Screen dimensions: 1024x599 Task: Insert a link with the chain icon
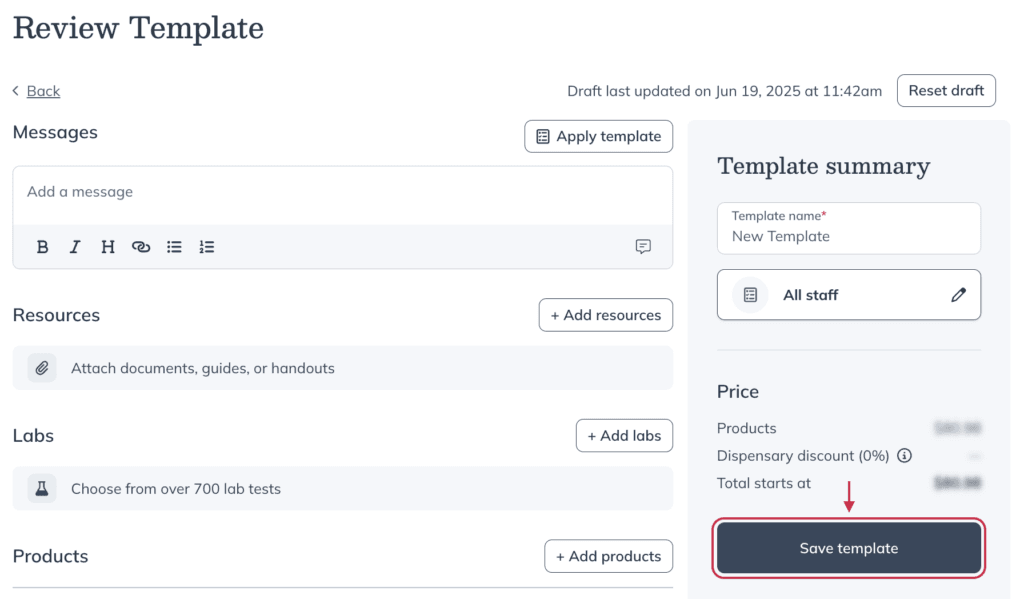tap(141, 247)
